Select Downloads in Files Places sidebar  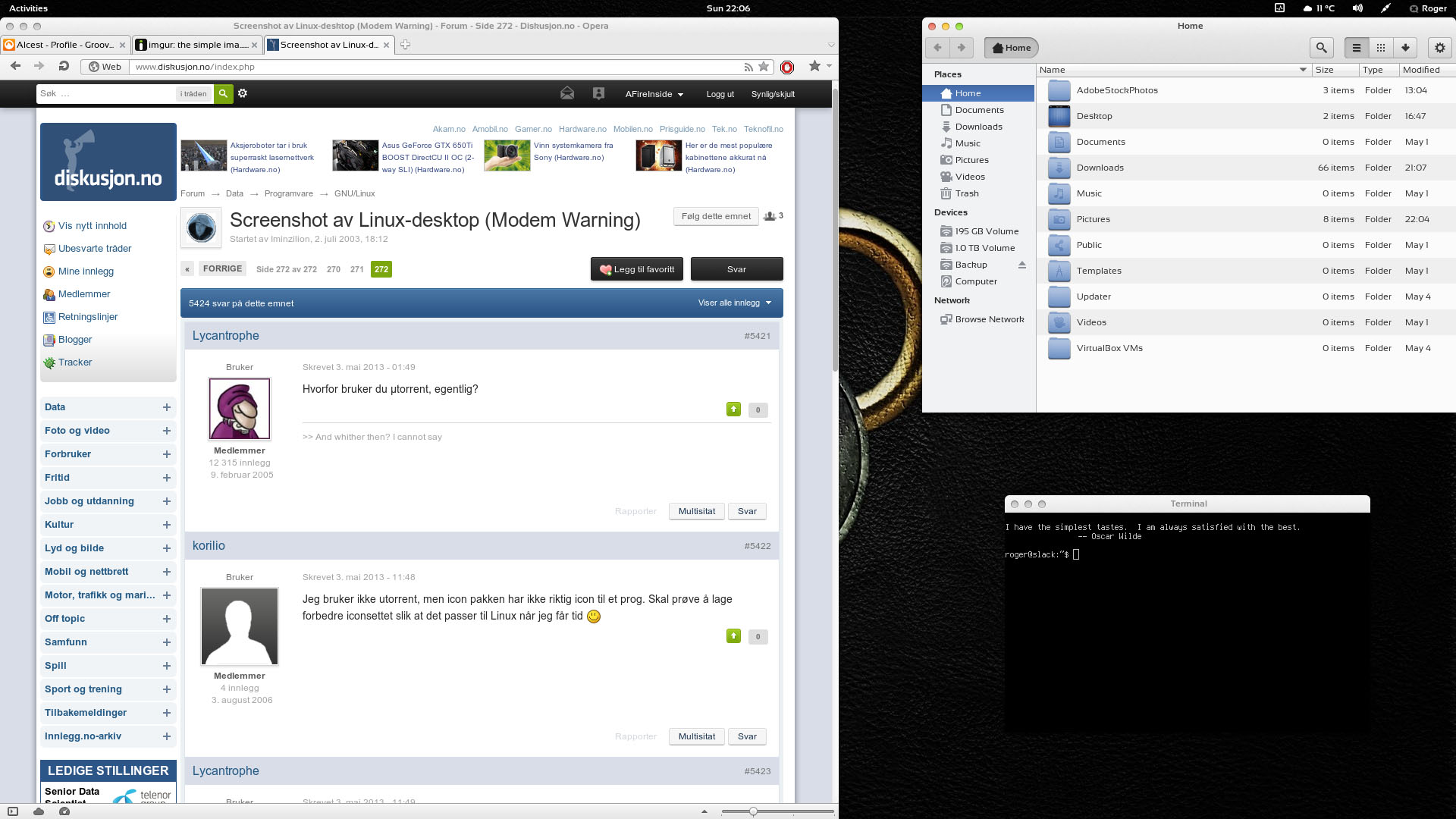pyautogui.click(x=978, y=127)
